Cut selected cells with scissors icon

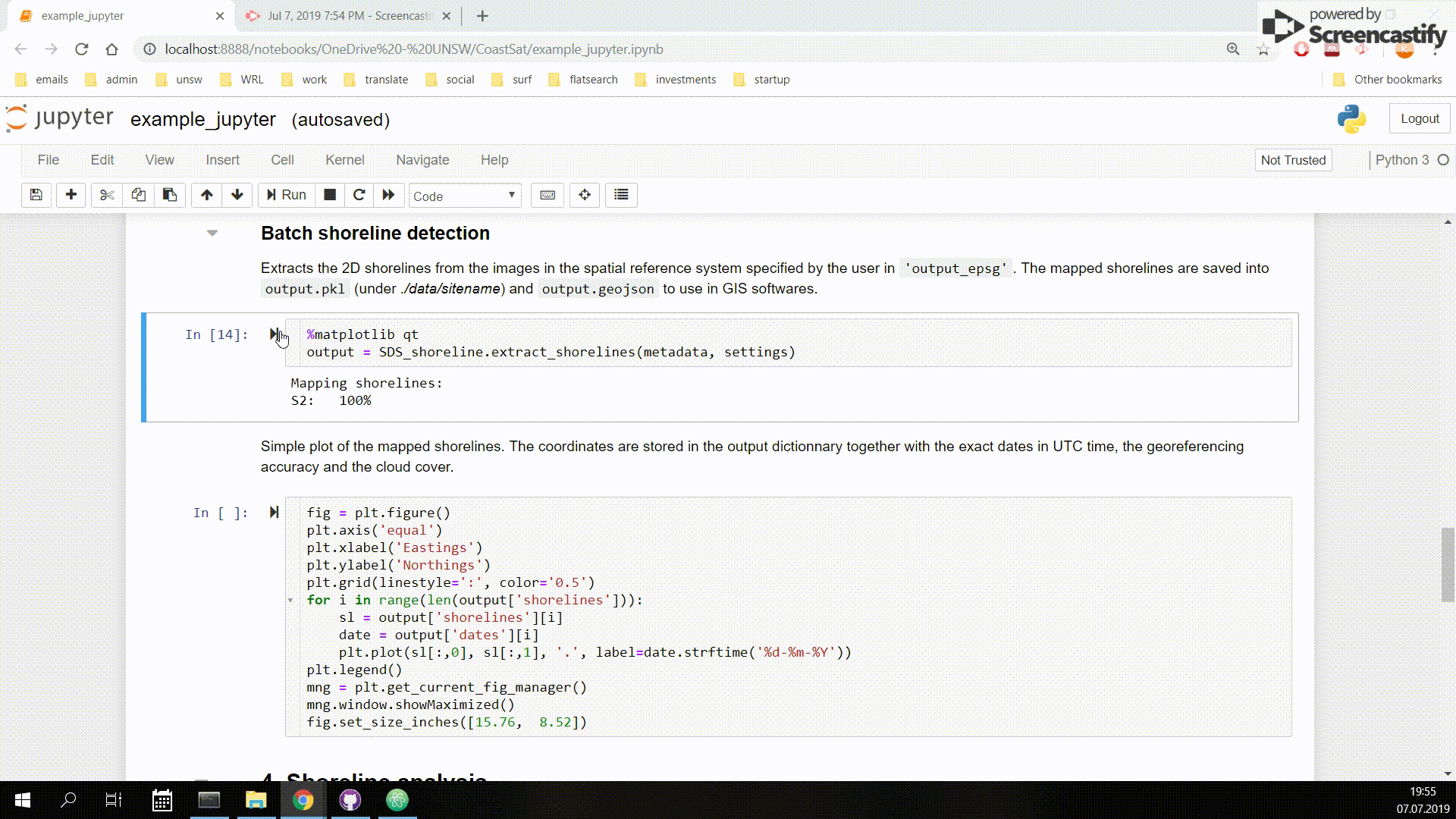pos(107,195)
